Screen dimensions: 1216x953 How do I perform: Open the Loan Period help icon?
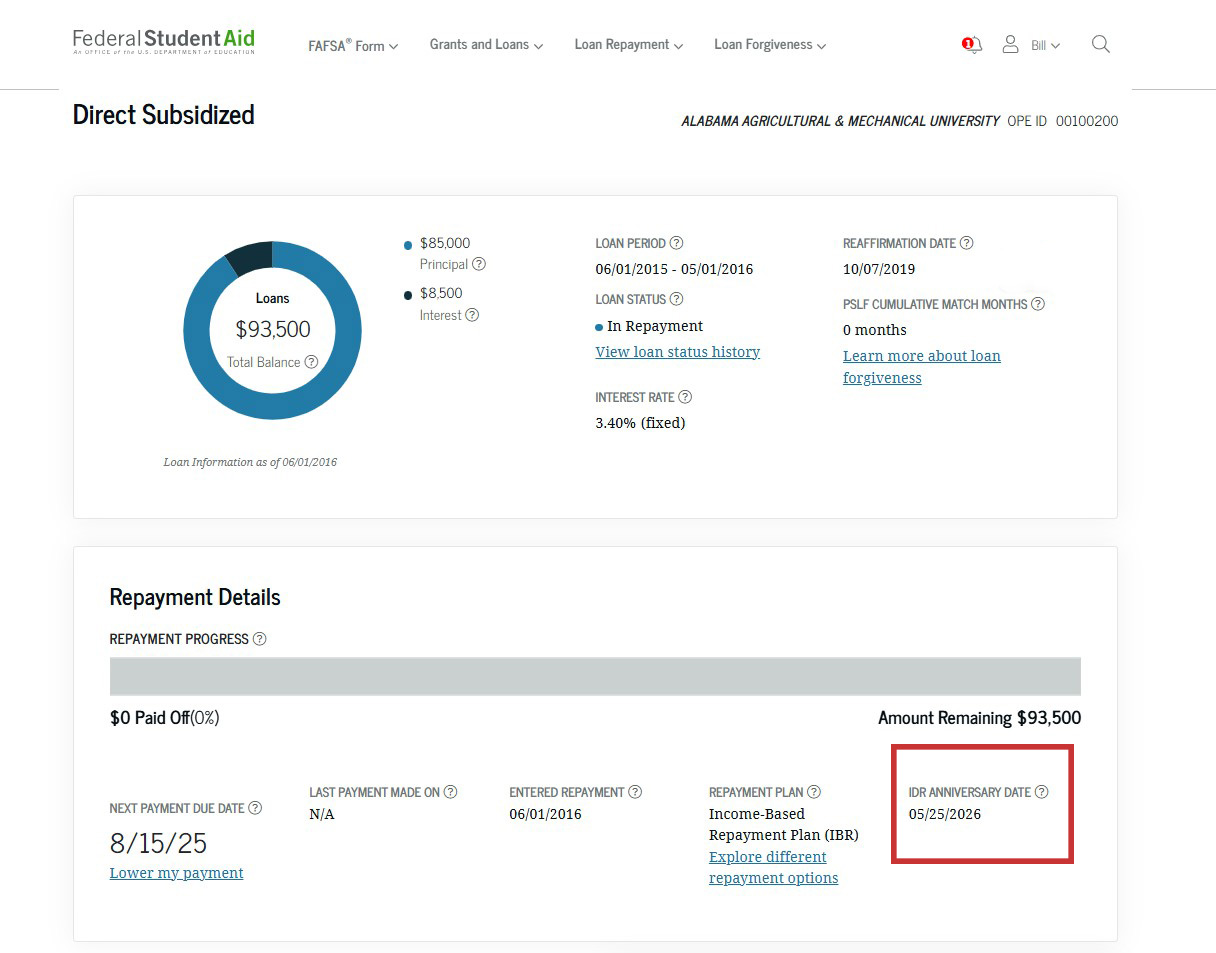pyautogui.click(x=678, y=243)
